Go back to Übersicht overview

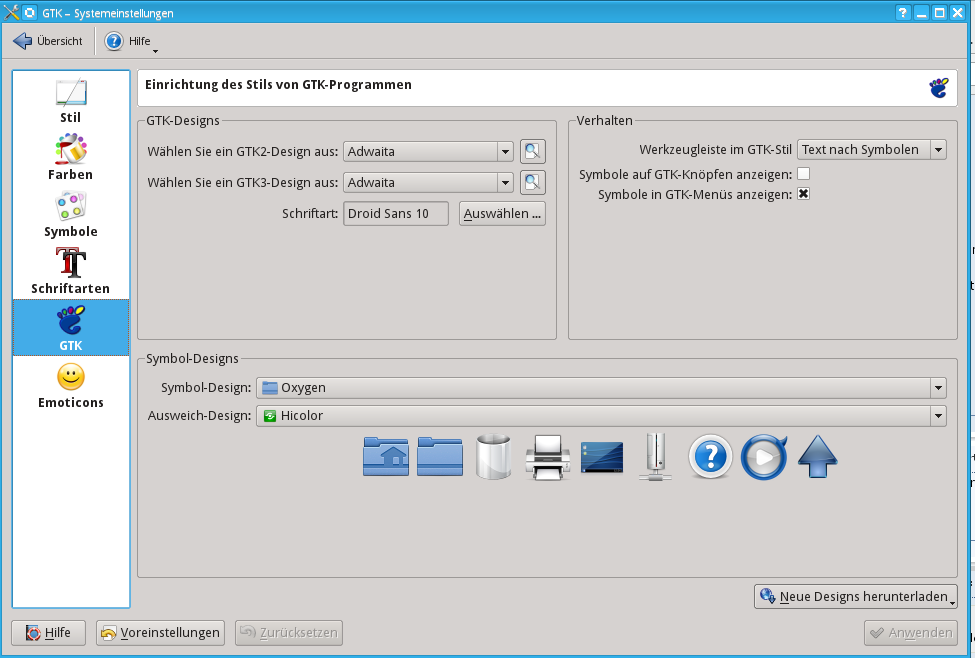pyautogui.click(x=48, y=41)
